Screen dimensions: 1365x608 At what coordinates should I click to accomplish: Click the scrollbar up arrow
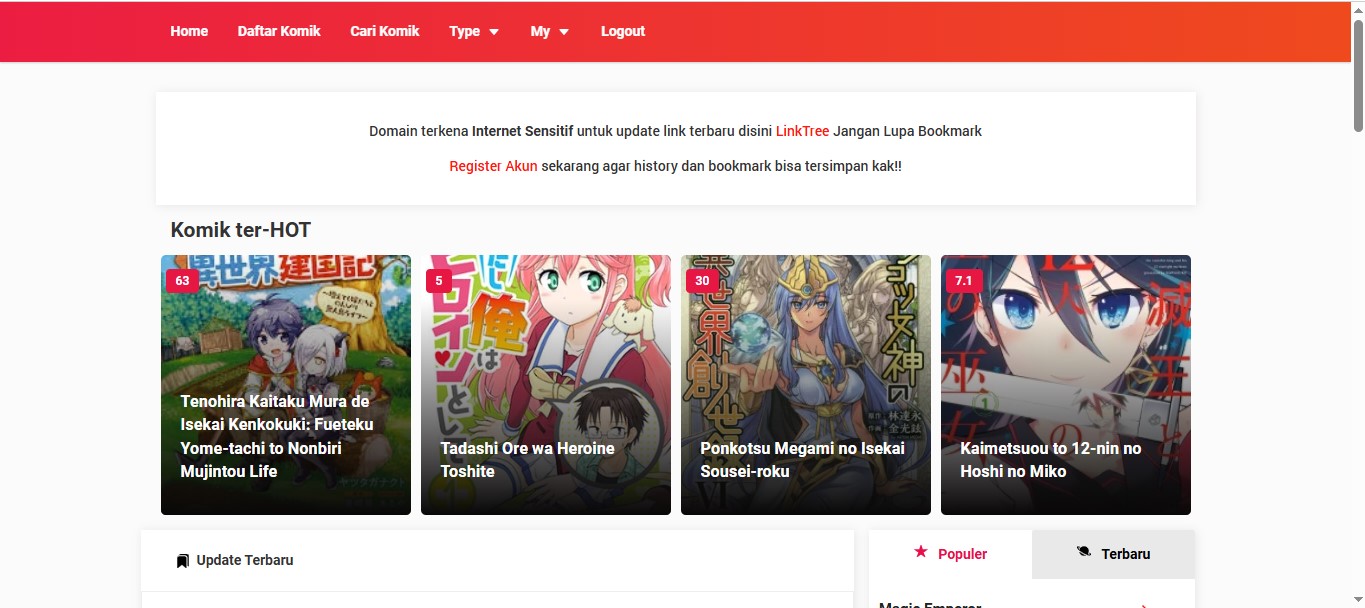coord(1357,9)
